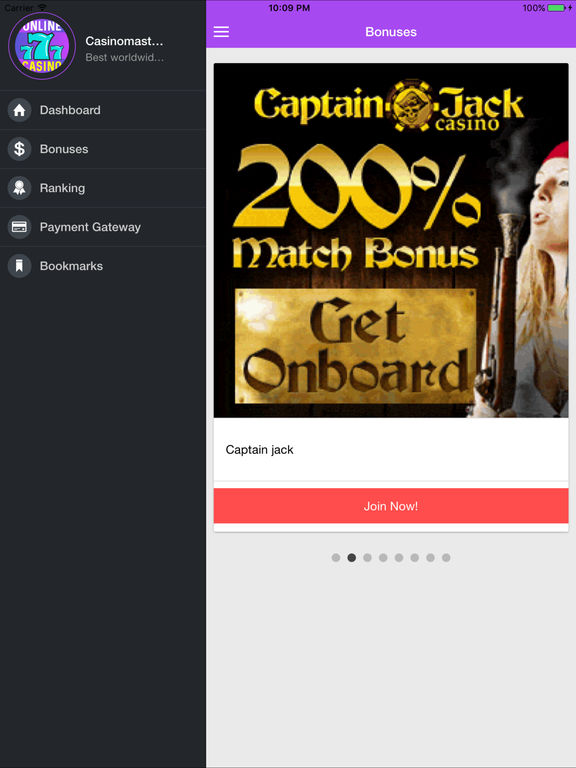
Task: Open the Ranking menu item text
Action: click(x=62, y=188)
